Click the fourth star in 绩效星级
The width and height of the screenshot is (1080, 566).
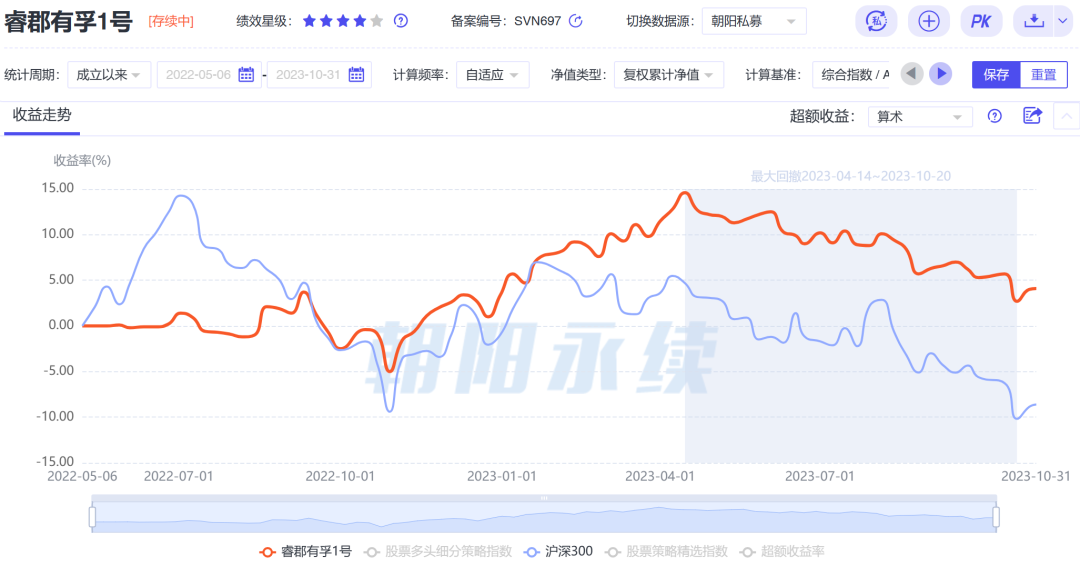point(360,21)
